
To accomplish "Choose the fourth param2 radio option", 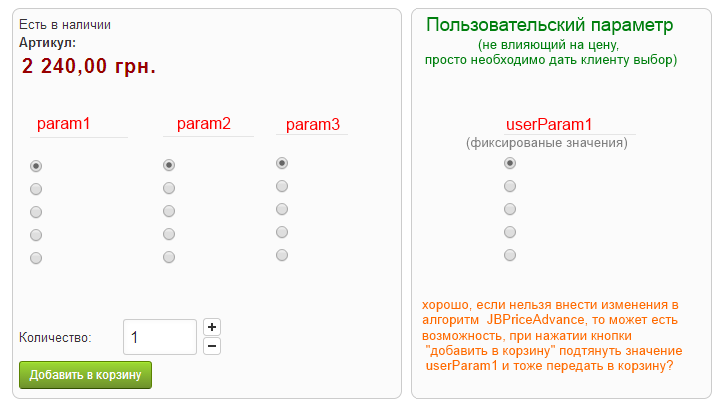I will pos(169,234).
